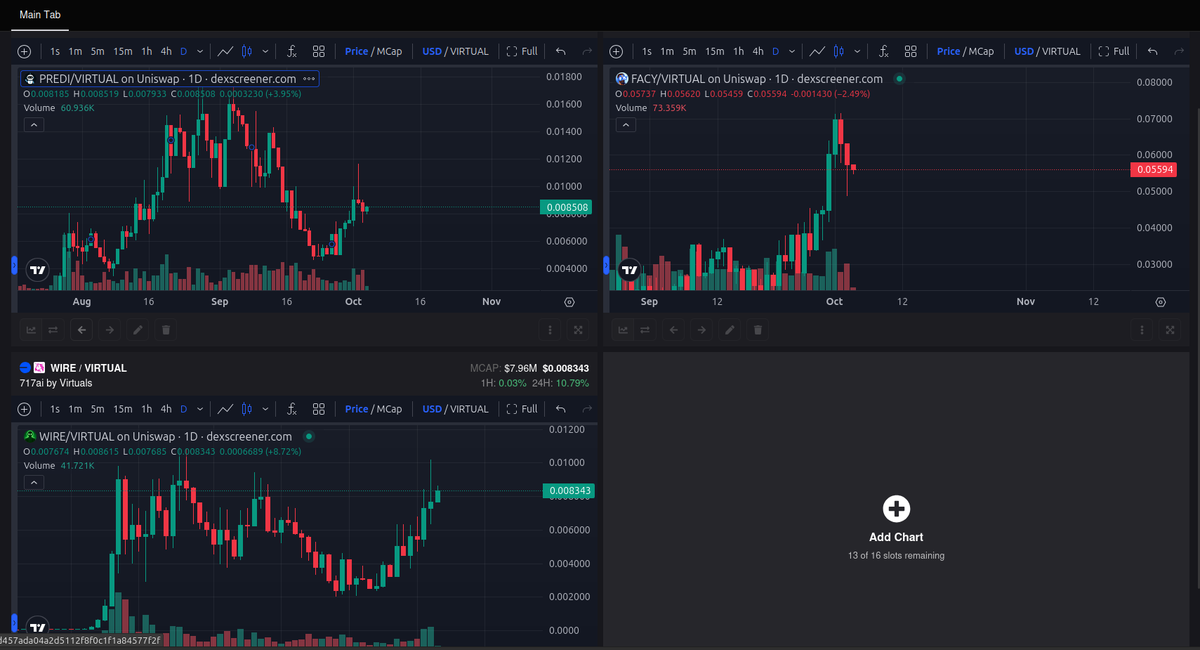
Task: Expand timeframe dropdown in PREDI chart toolbar
Action: click(200, 51)
